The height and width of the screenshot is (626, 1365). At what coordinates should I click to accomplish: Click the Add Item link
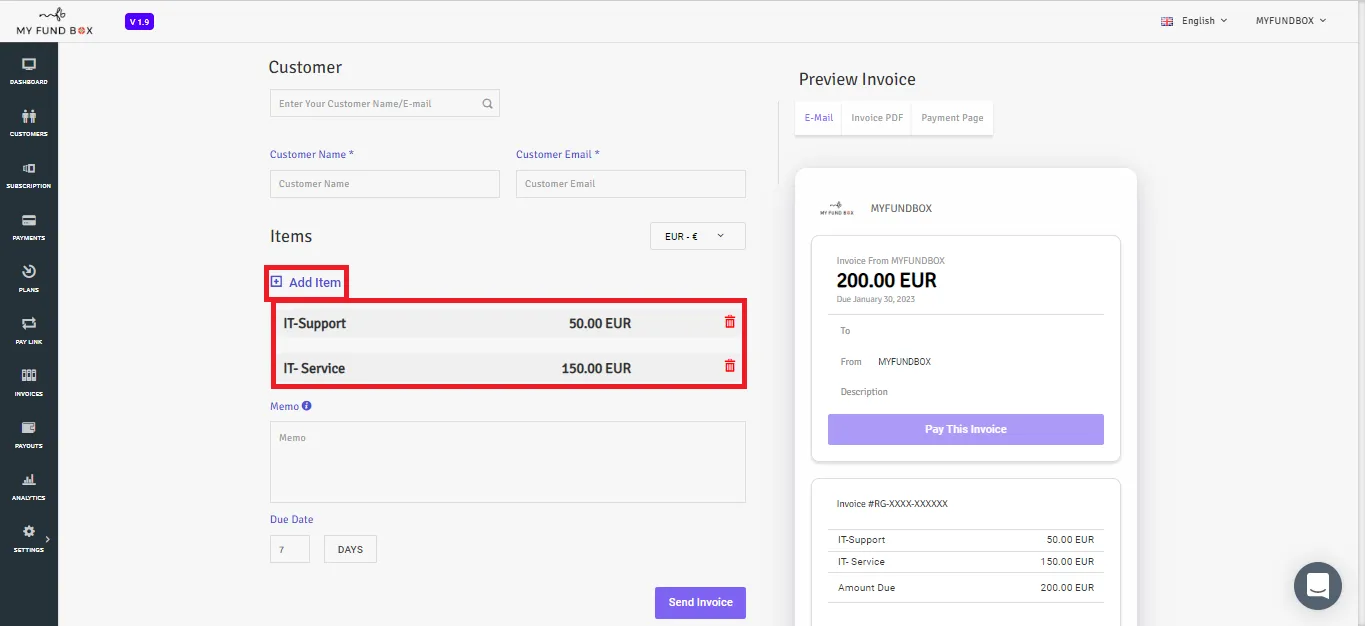[306, 282]
